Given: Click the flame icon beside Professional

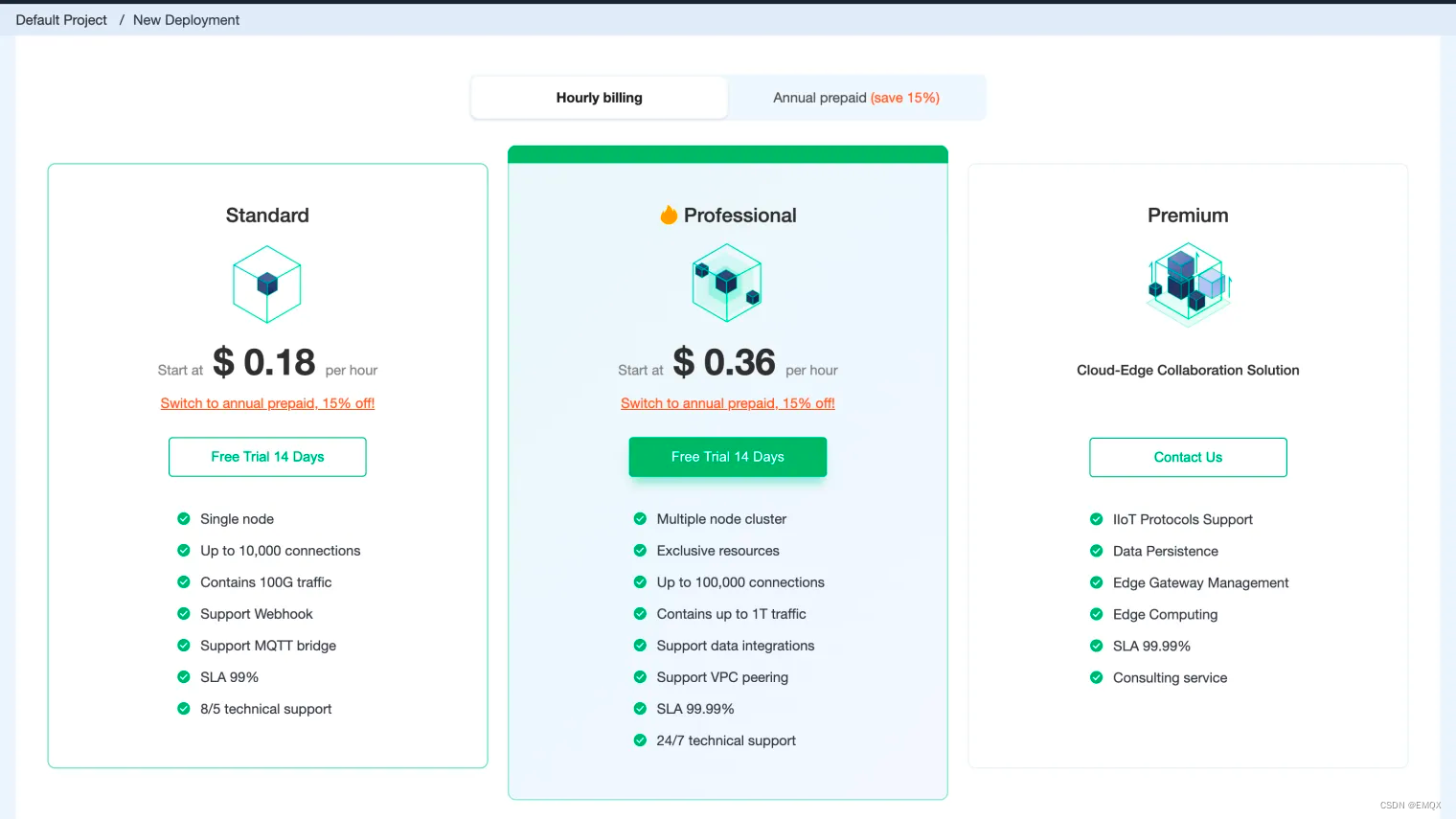Looking at the screenshot, I should (x=669, y=215).
